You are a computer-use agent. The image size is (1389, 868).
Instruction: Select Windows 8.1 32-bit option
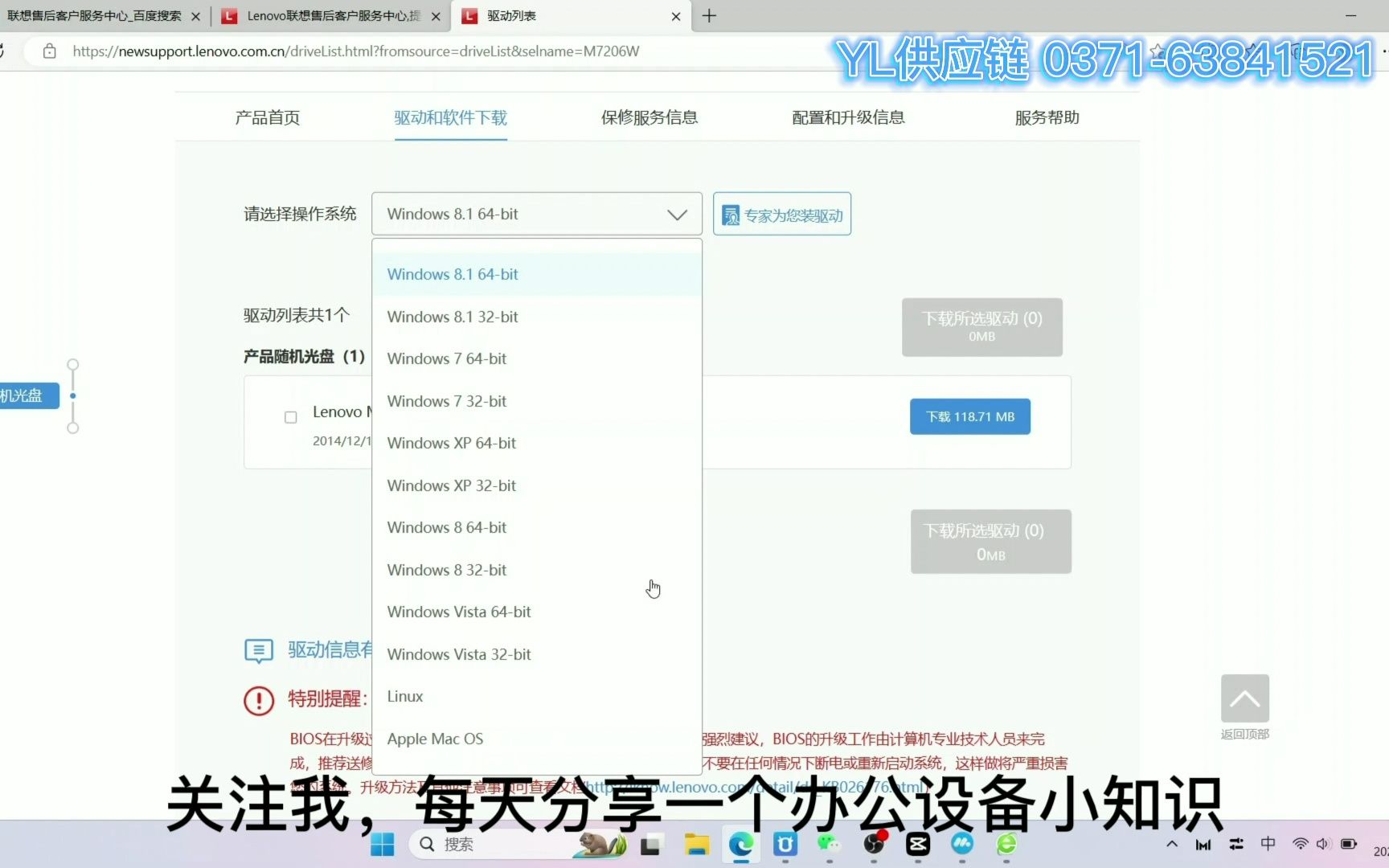click(x=537, y=317)
